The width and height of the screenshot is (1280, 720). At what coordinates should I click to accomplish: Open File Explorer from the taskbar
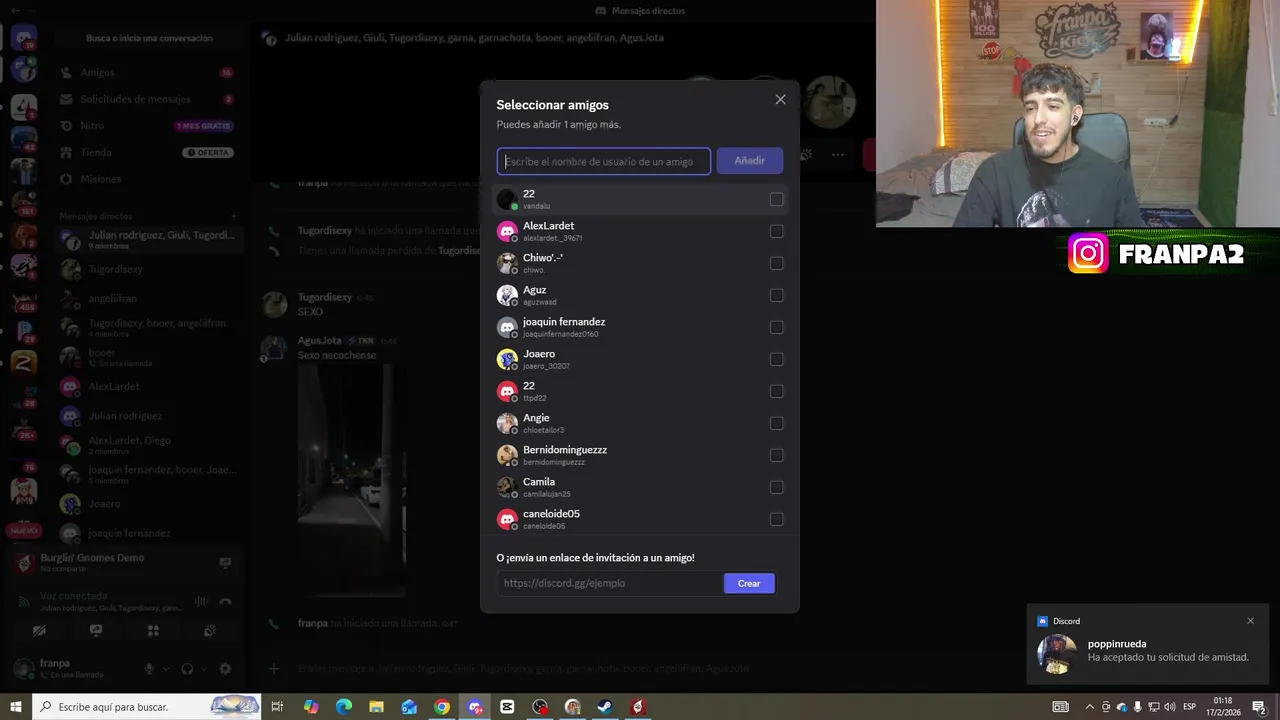(x=376, y=707)
